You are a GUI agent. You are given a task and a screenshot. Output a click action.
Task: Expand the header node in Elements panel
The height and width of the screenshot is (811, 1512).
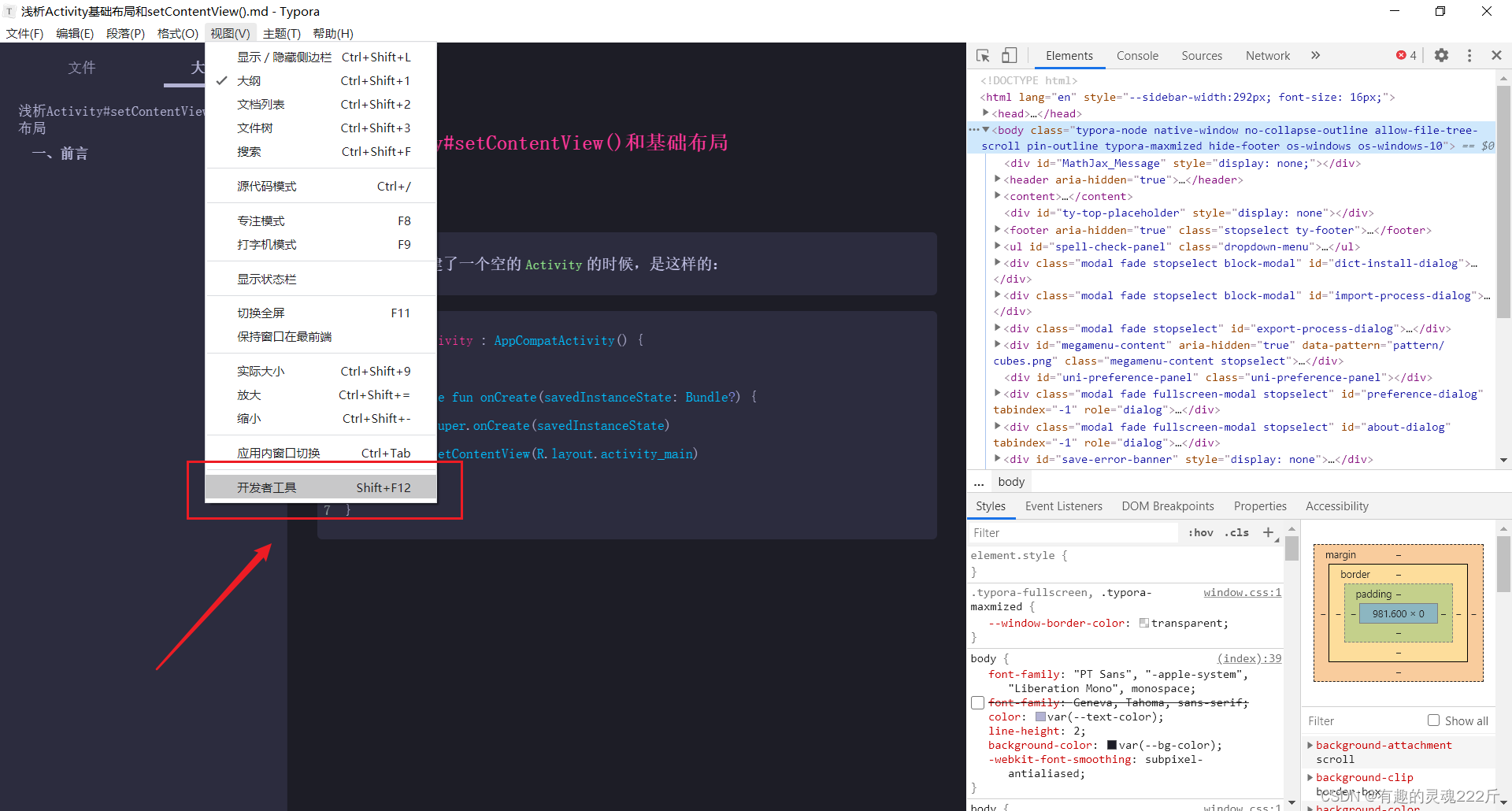[999, 180]
